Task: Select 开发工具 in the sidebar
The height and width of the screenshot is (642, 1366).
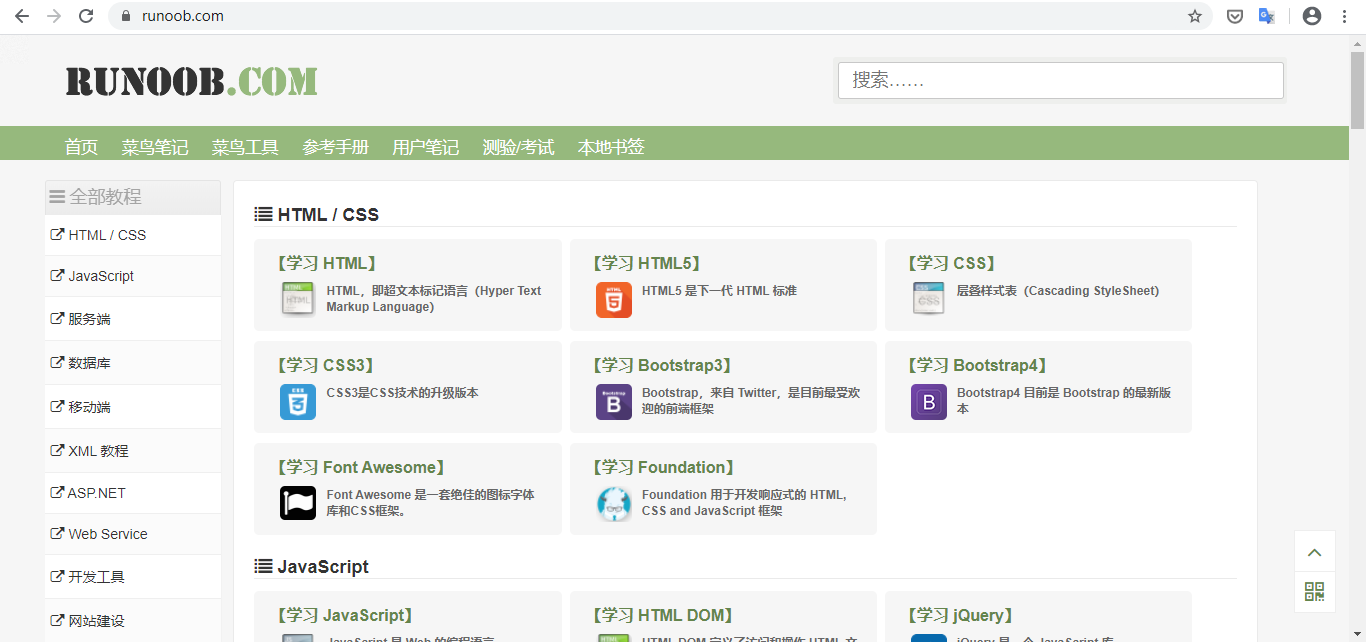Action: (x=133, y=577)
